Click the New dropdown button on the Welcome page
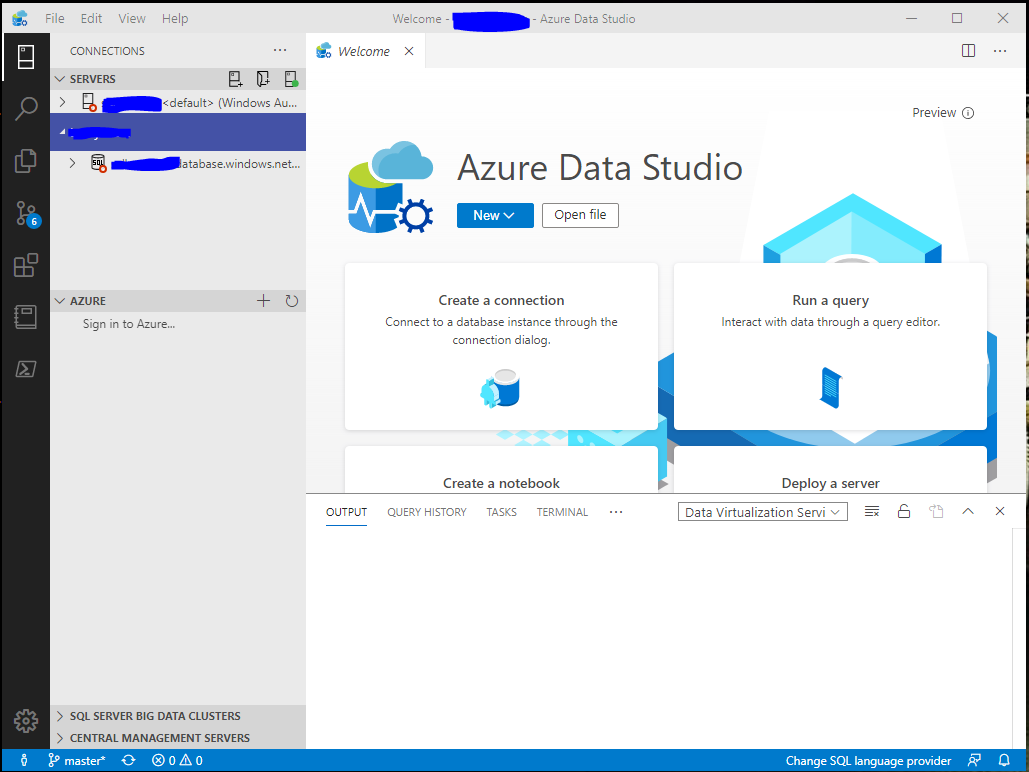Viewport: 1029px width, 772px height. [494, 215]
